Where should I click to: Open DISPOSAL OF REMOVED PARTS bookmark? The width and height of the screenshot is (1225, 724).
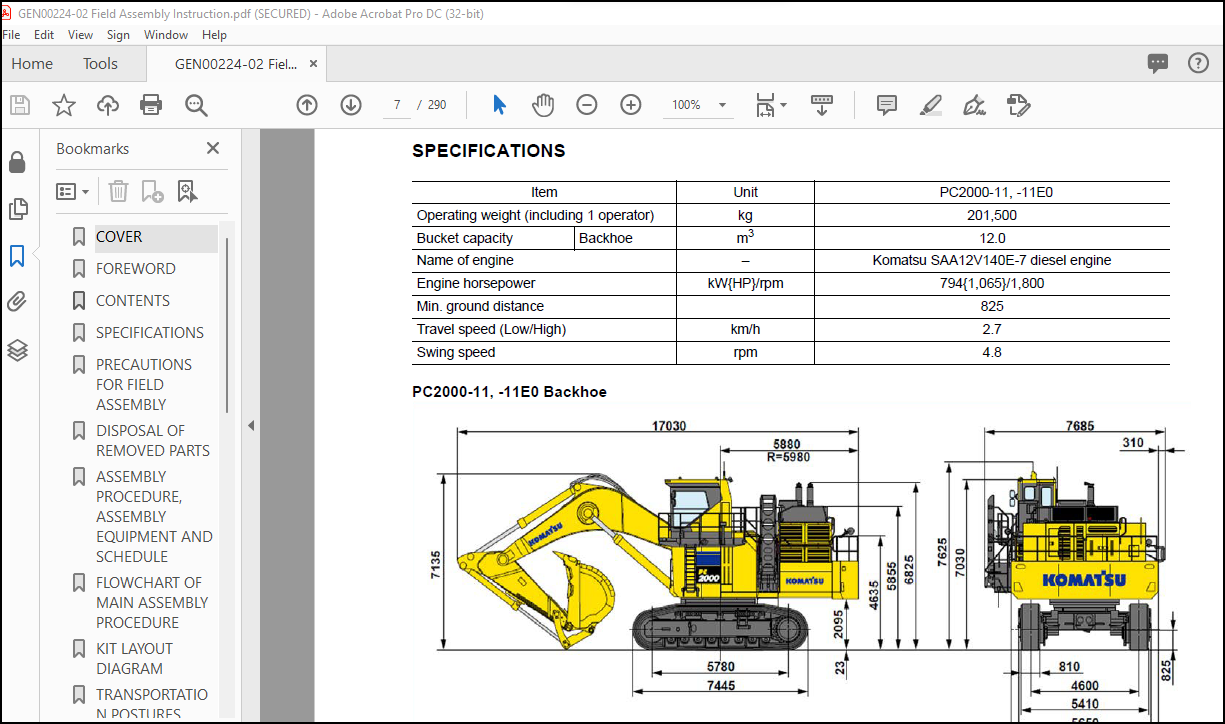coord(153,441)
